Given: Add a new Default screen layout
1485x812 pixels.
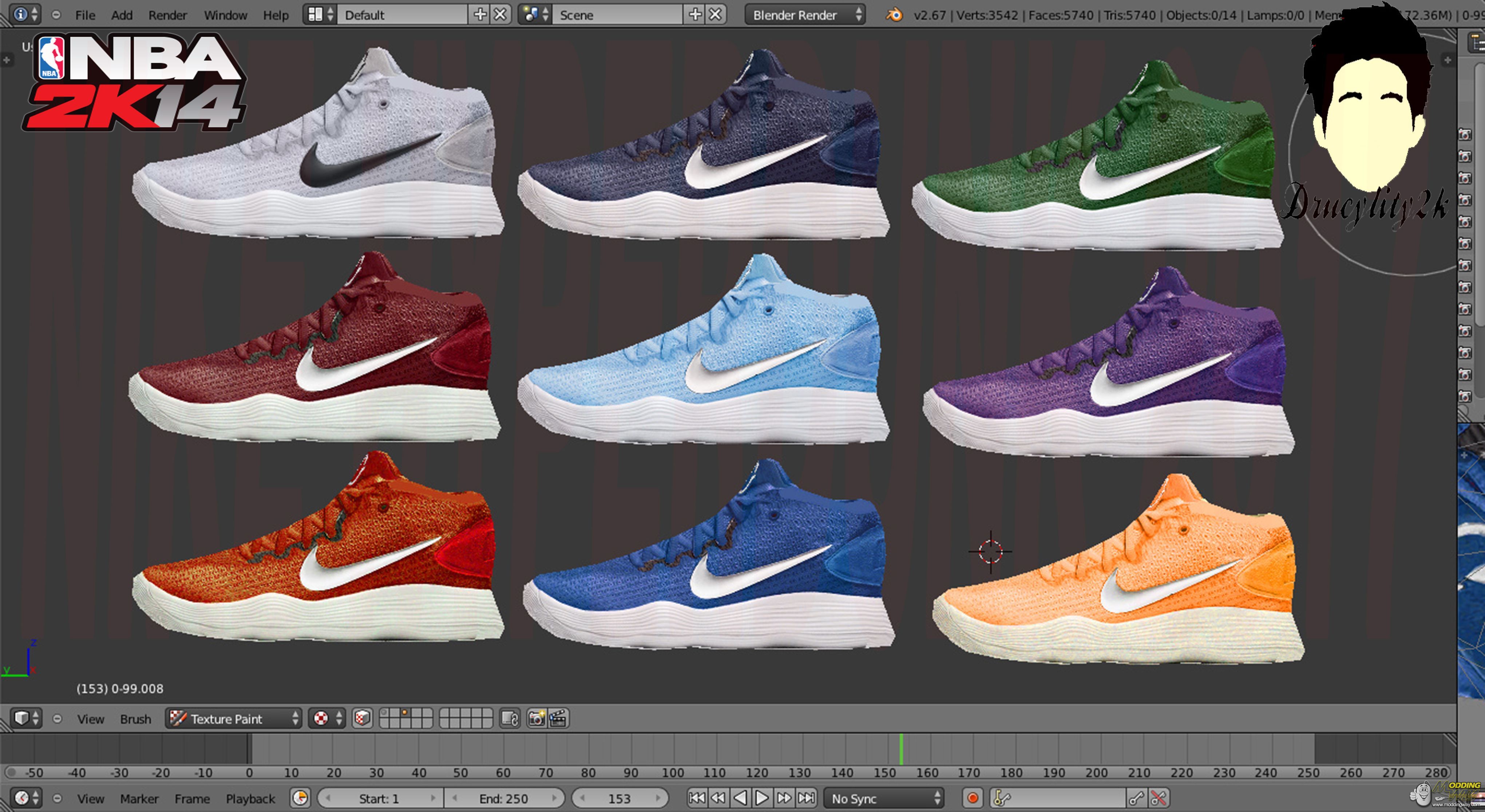Looking at the screenshot, I should 480,15.
